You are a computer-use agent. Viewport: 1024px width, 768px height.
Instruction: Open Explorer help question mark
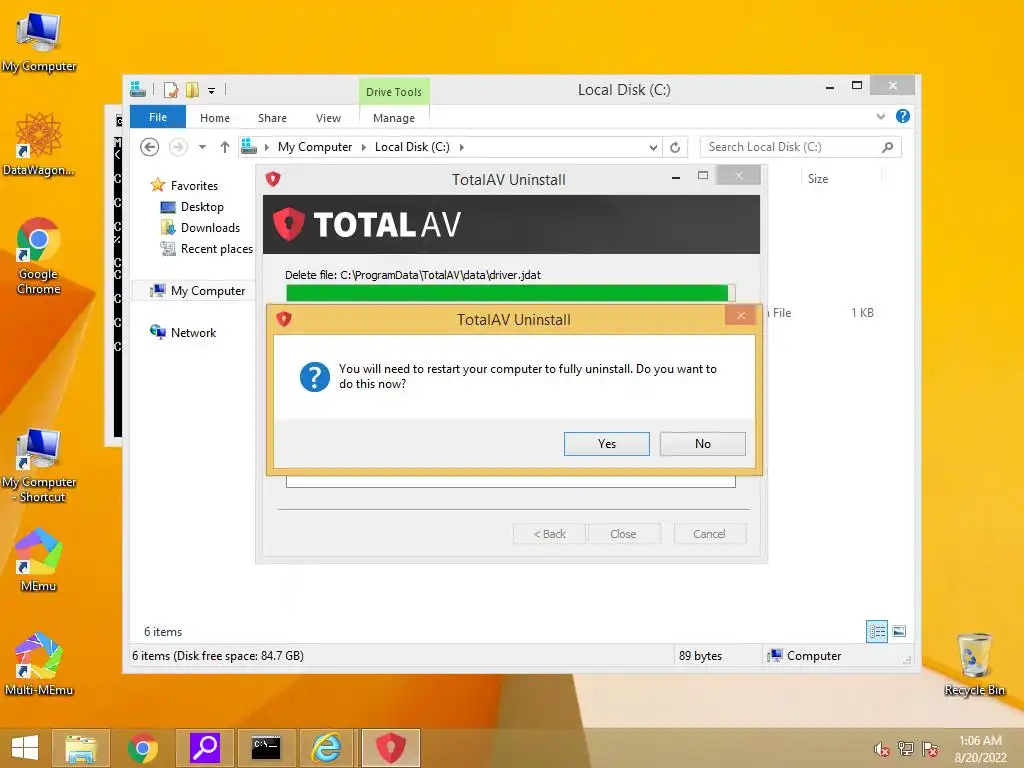903,116
